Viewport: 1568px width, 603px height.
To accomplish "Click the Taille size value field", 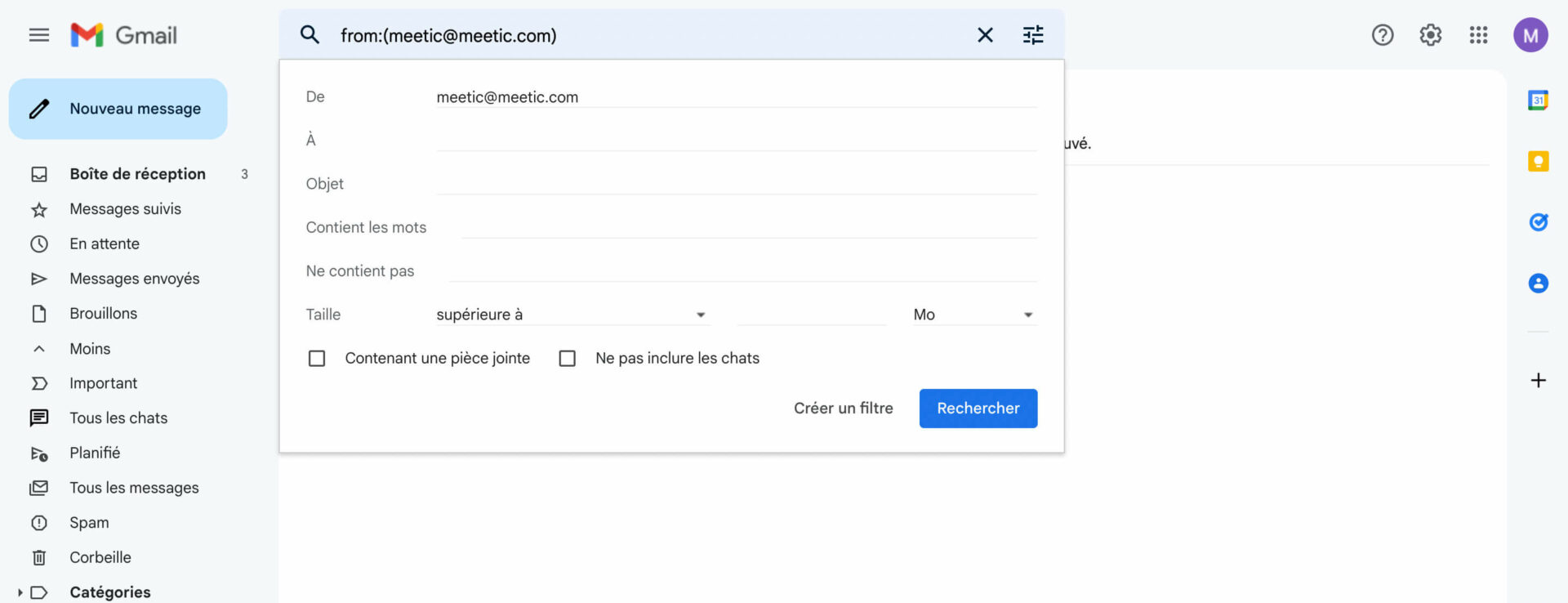I will 811,315.
